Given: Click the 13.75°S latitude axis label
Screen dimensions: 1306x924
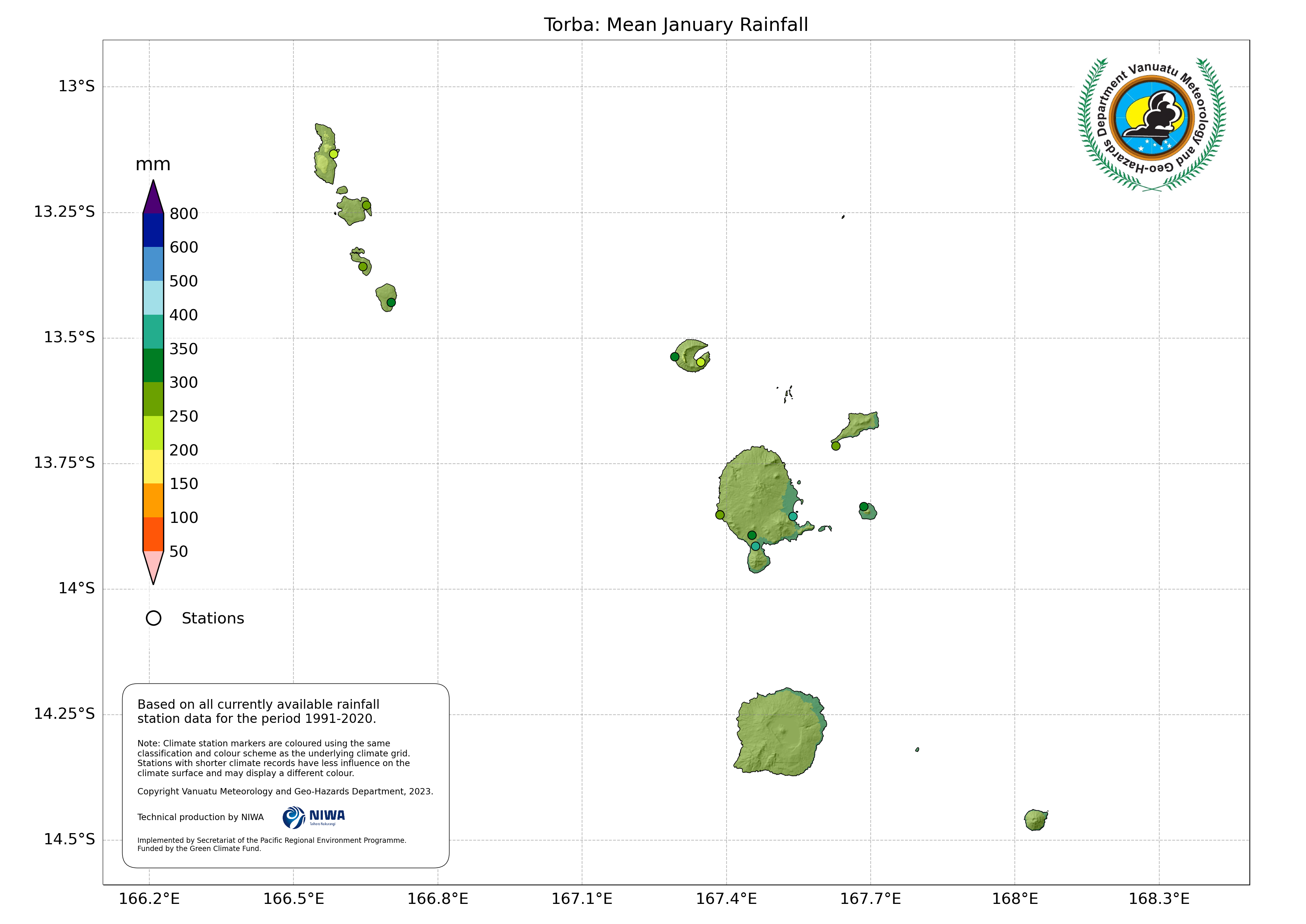Looking at the screenshot, I should tap(64, 463).
